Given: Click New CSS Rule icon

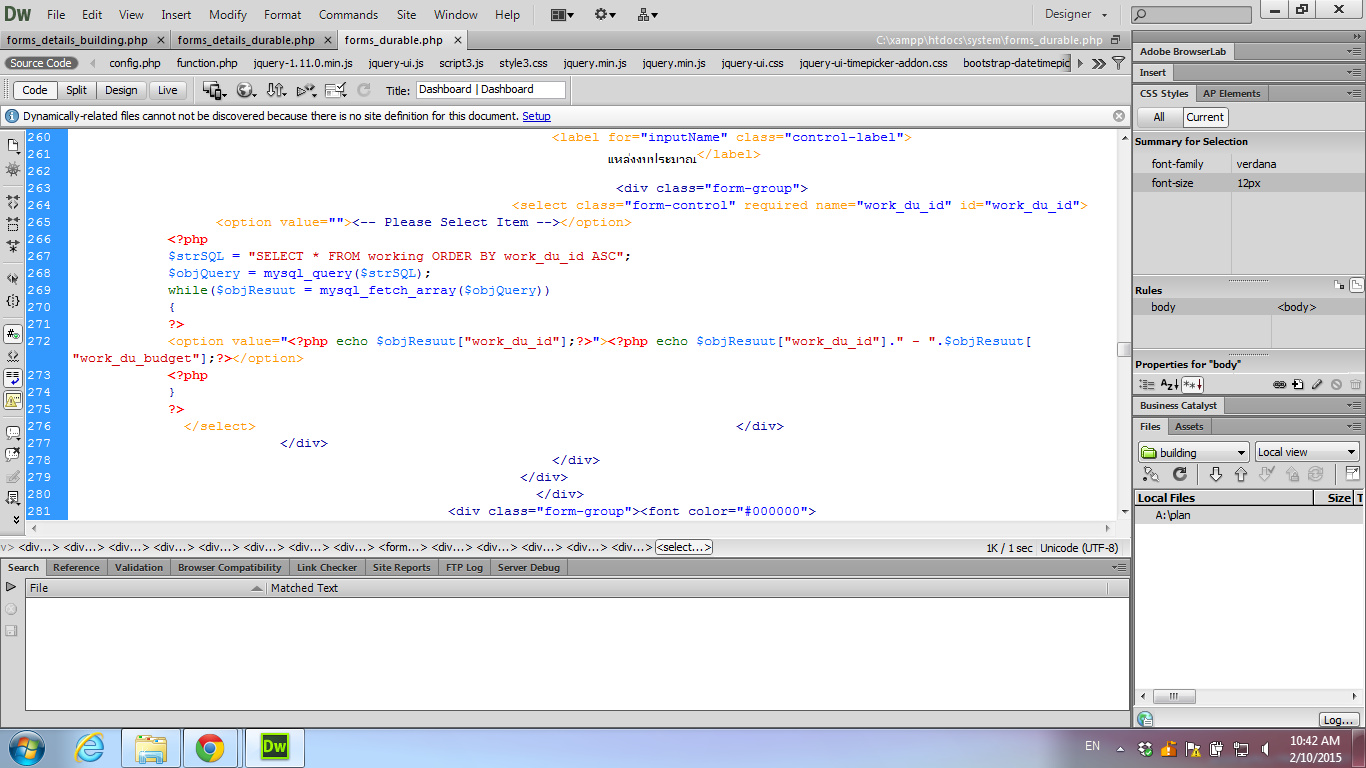Looking at the screenshot, I should click(x=1298, y=384).
